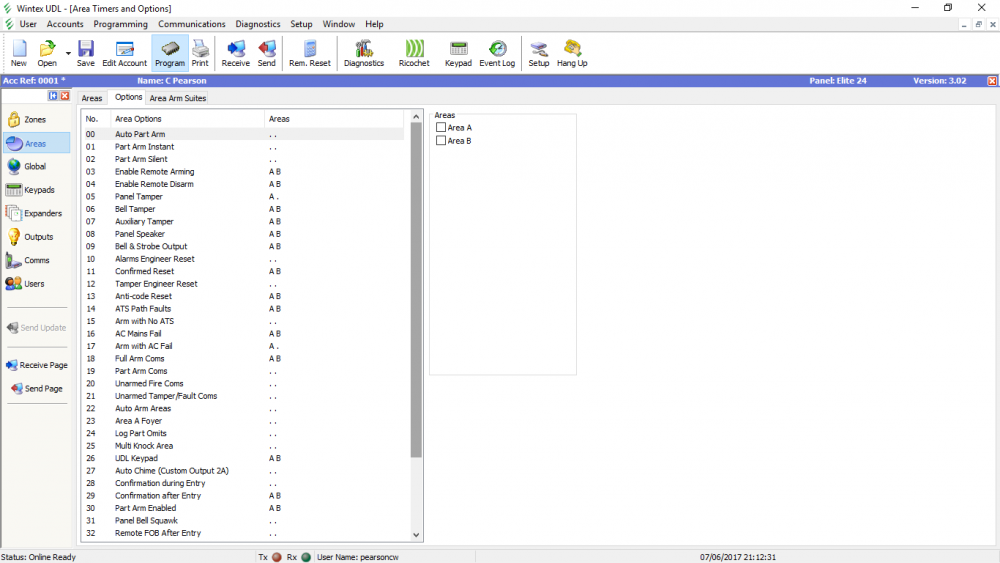Screen dimensions: 1000x563
Task: Open the Communications menu
Action: tap(191, 24)
